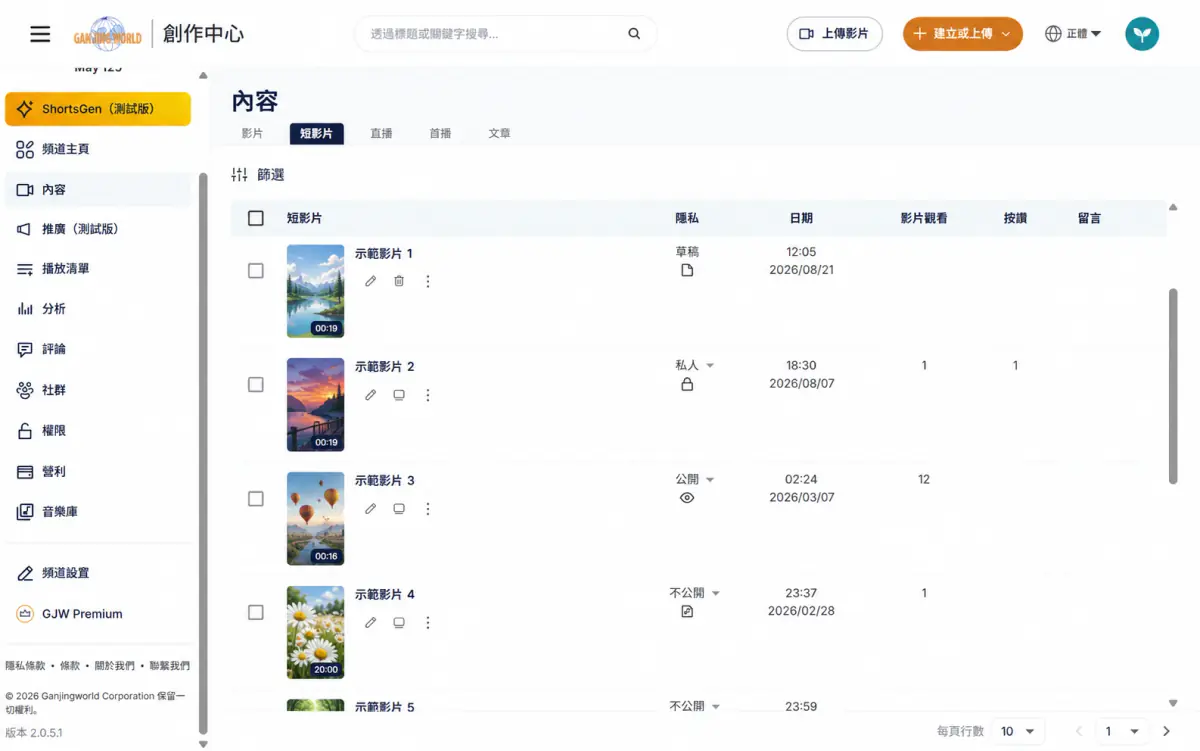Click the search magnifier icon
This screenshot has width=1200, height=751.
(634, 34)
